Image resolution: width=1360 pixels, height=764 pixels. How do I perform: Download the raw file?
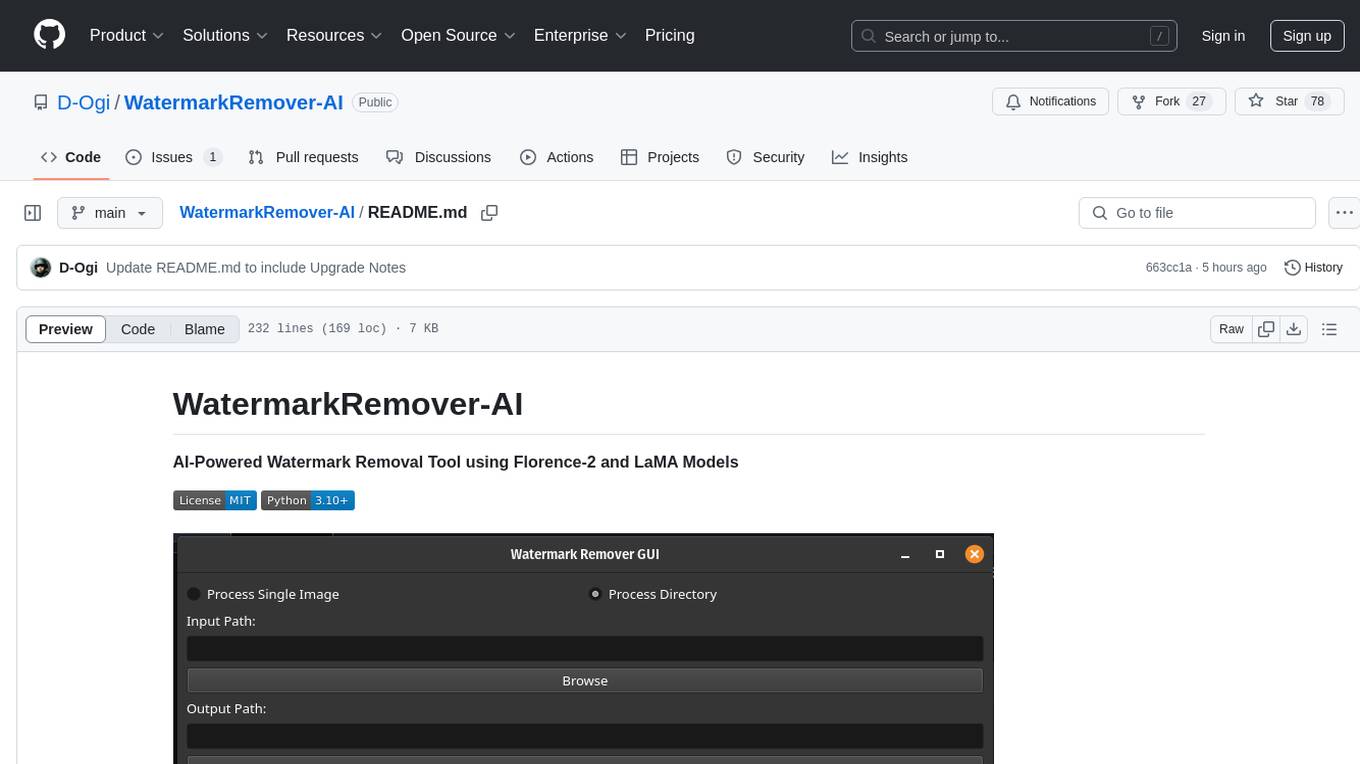coord(1293,329)
